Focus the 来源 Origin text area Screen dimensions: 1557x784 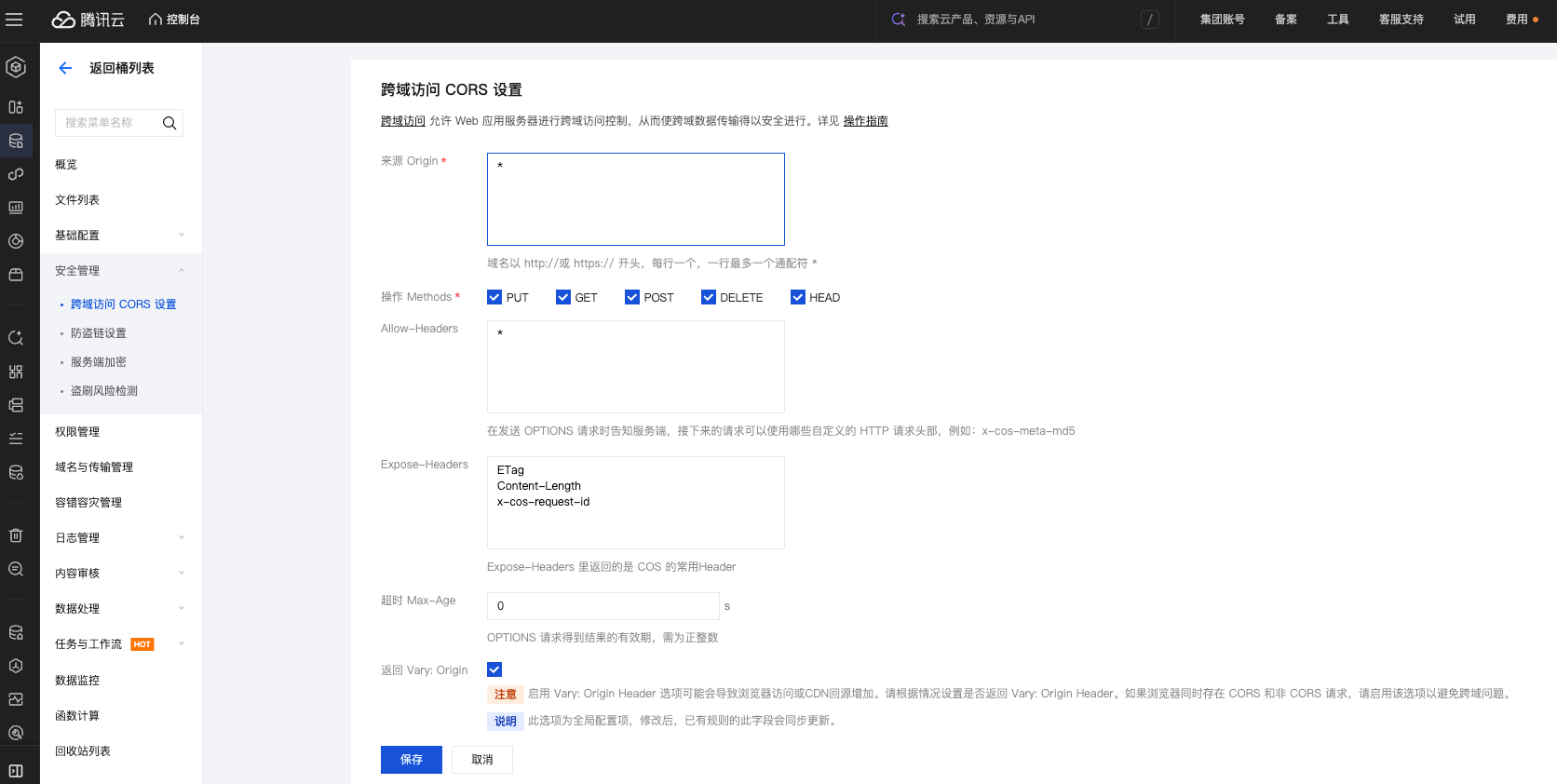pyautogui.click(x=636, y=199)
